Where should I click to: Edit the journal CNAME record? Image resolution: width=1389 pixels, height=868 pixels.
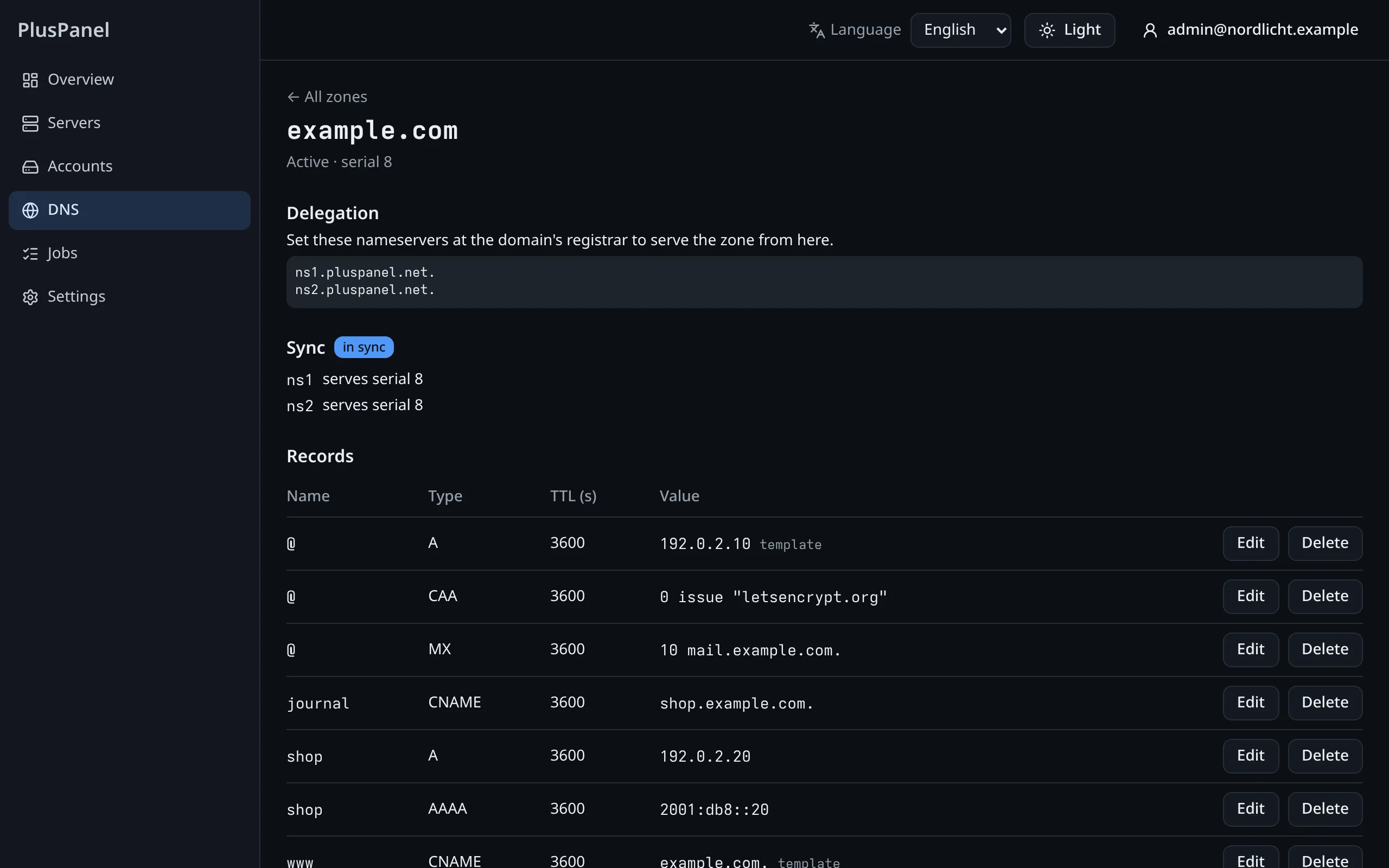1250,703
